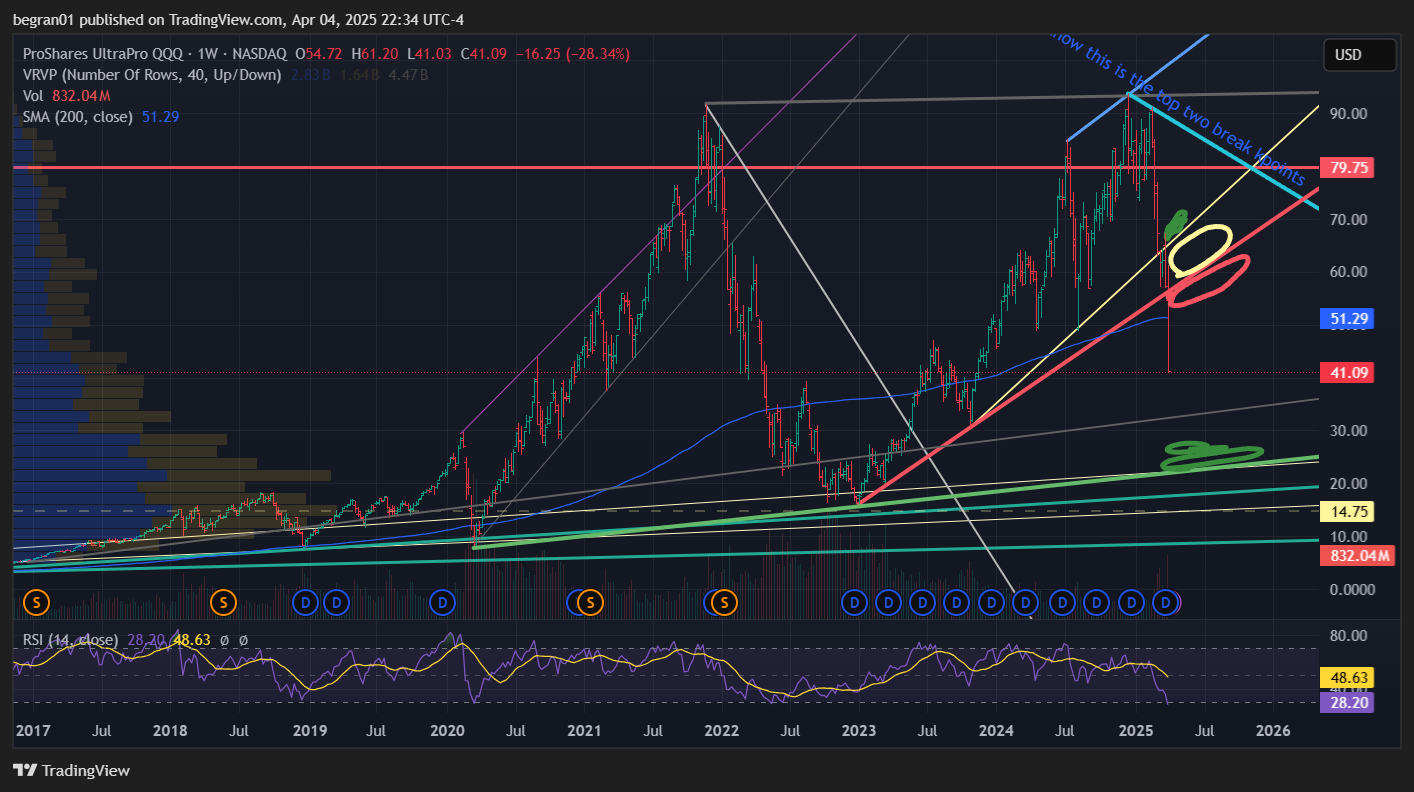Open the dividend marker from March 2024
Viewport: 1414px width, 792px height.
point(1025,602)
